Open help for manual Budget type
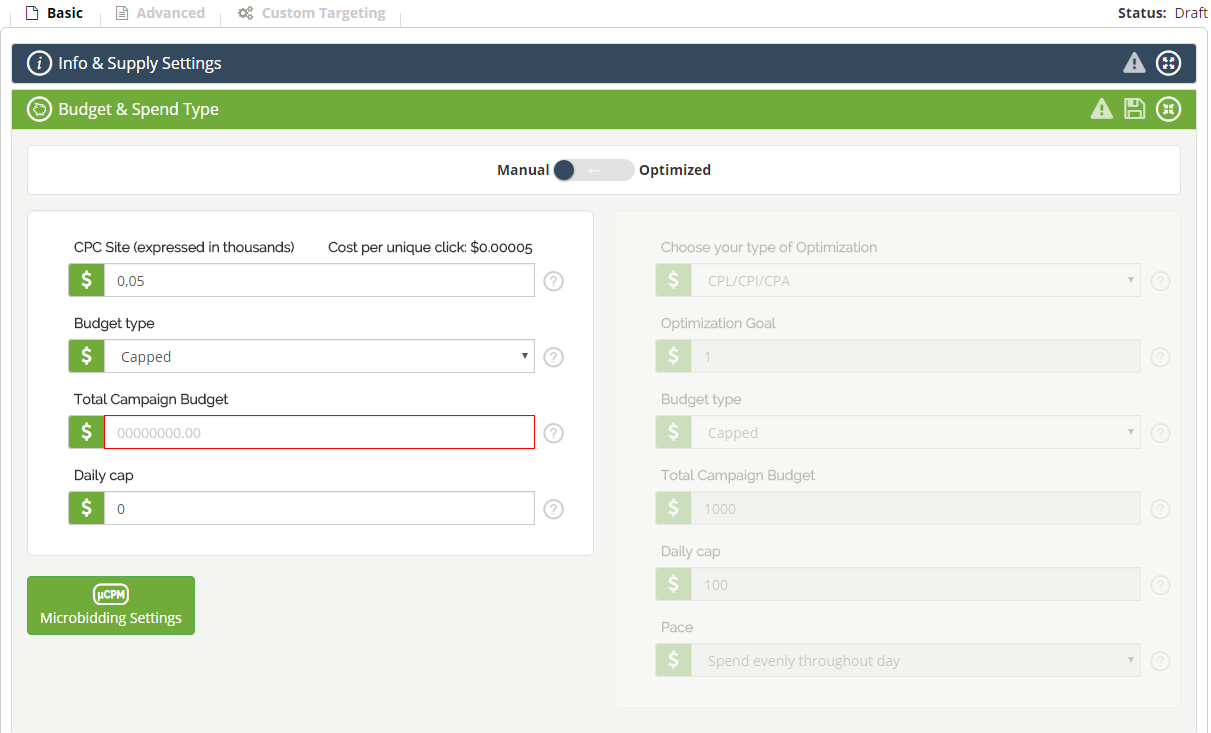 point(553,357)
